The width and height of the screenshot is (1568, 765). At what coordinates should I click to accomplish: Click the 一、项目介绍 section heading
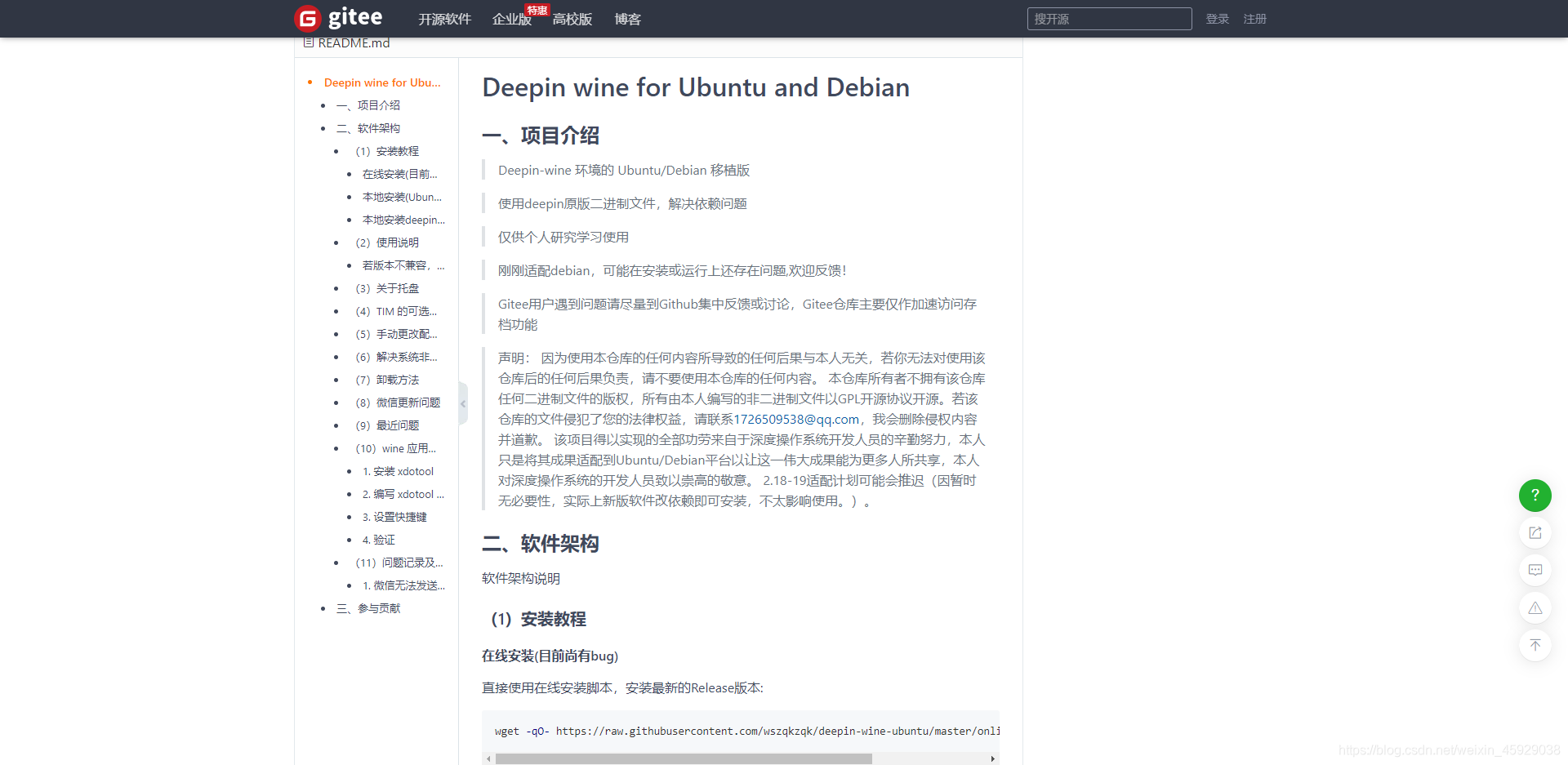[541, 136]
